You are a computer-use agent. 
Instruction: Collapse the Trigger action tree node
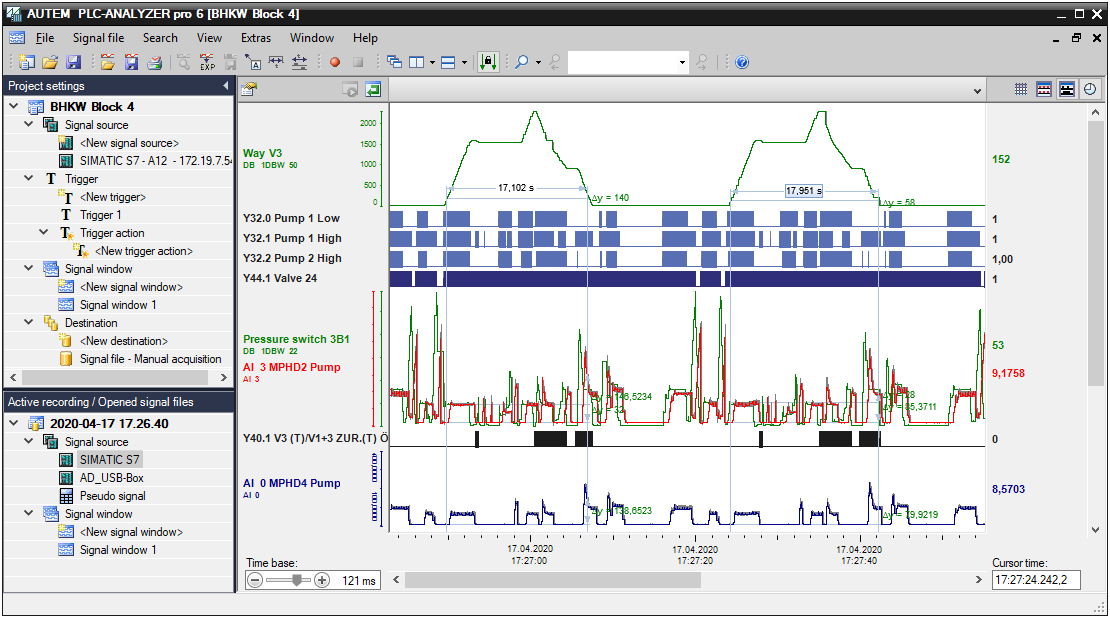[44, 233]
